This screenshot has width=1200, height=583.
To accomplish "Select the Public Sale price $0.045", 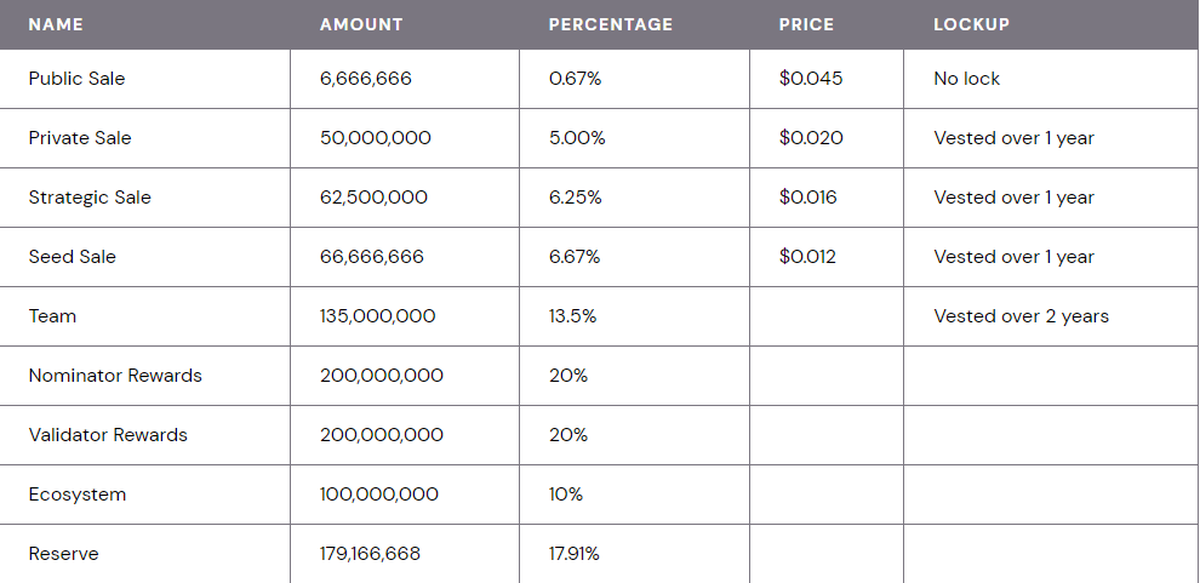I will (810, 79).
